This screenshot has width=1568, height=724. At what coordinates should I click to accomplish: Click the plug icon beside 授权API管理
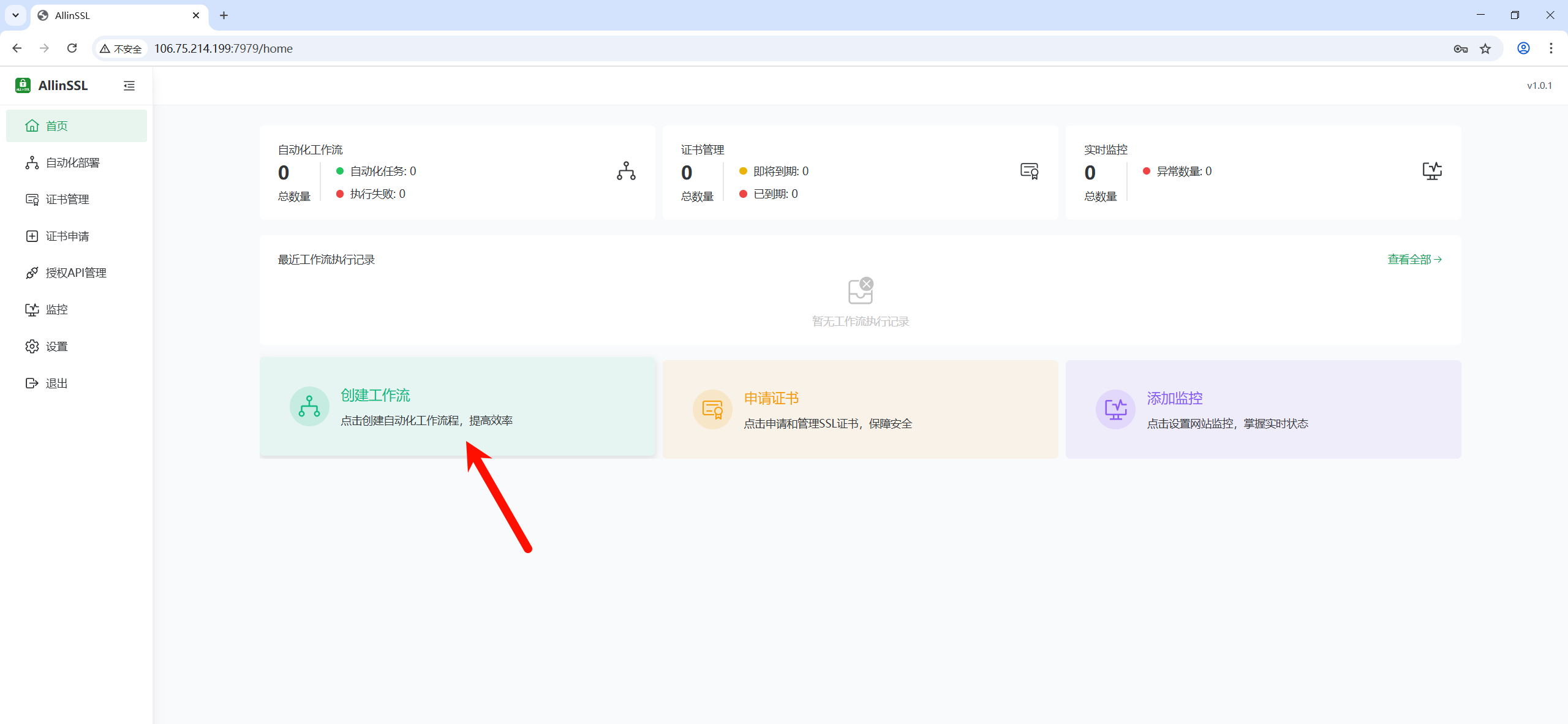pos(32,273)
